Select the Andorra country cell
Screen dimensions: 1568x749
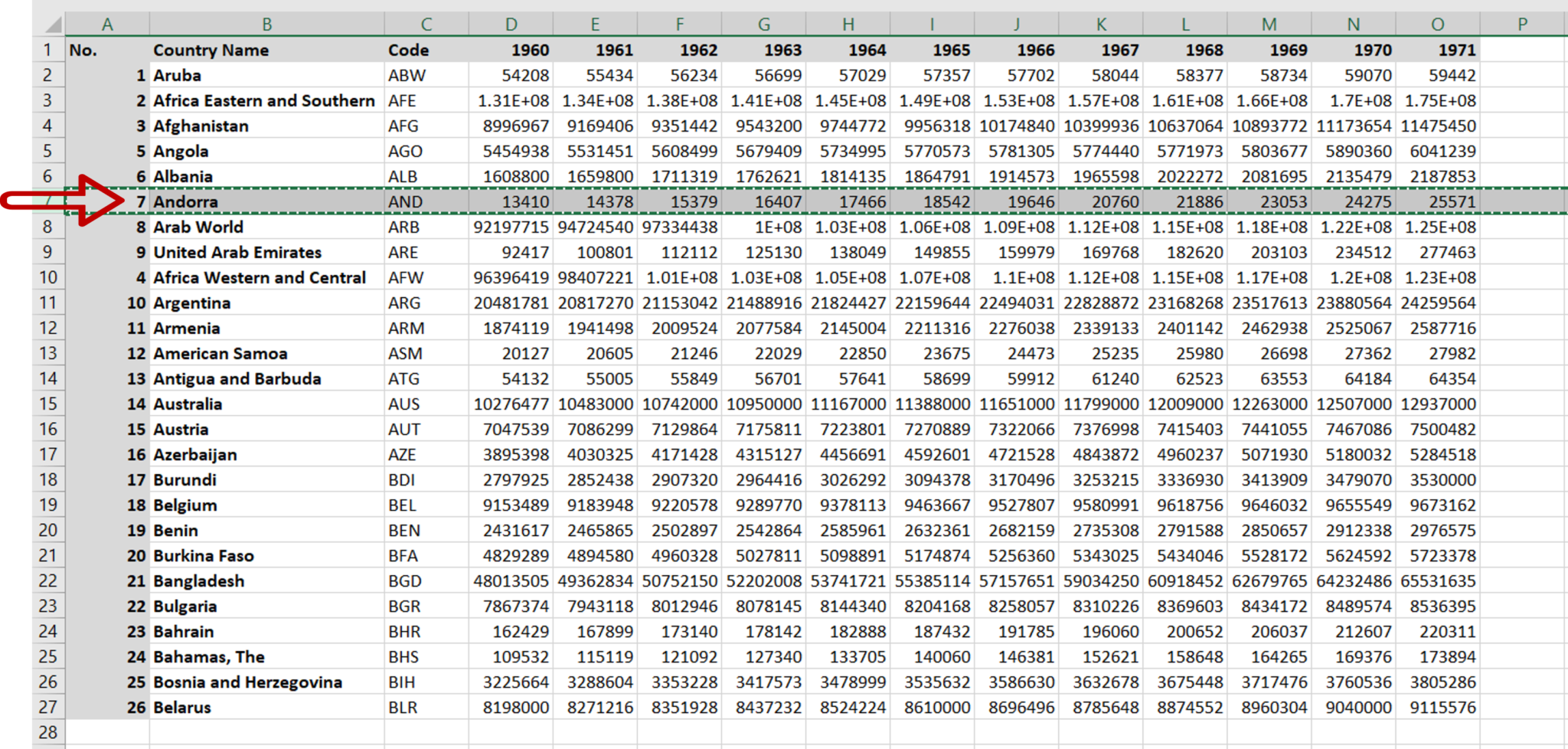click(x=184, y=201)
